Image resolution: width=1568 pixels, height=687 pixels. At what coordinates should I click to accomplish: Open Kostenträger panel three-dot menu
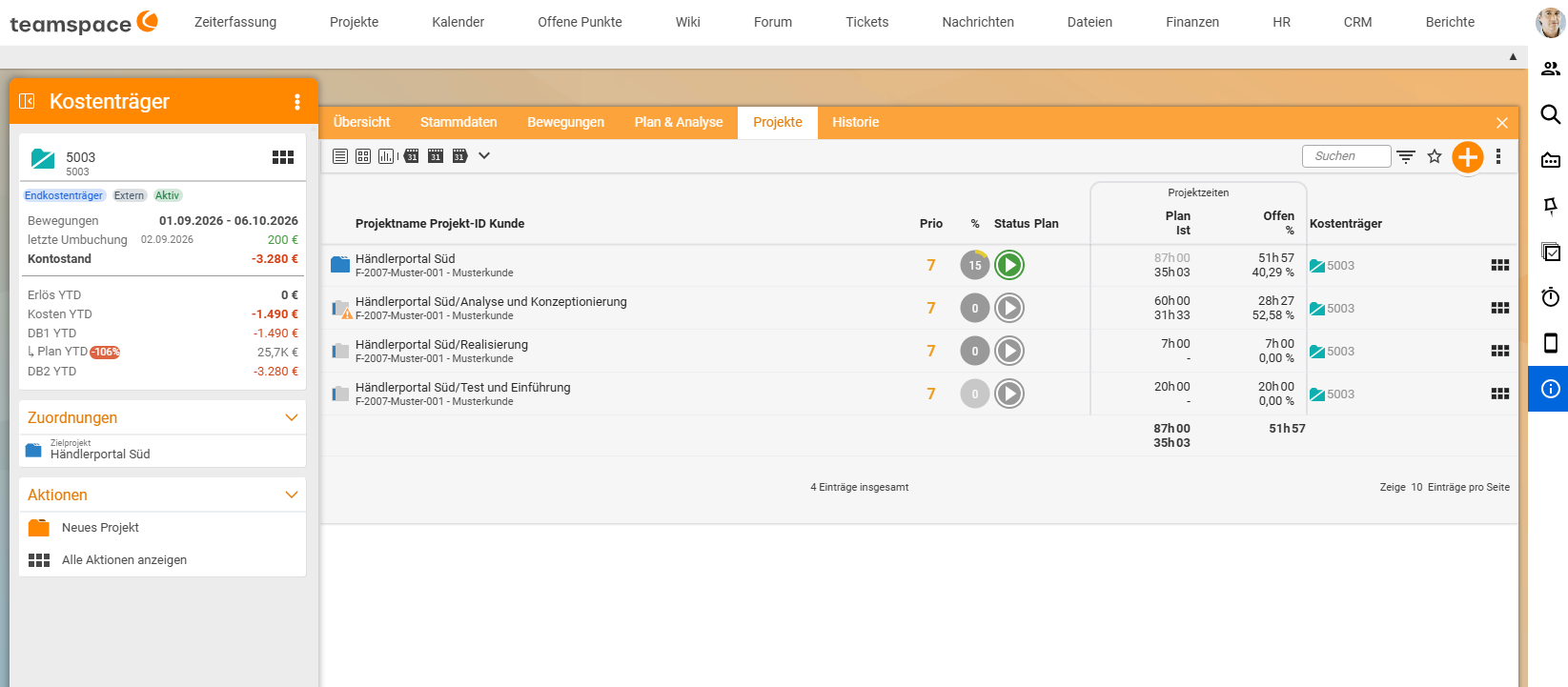point(297,102)
